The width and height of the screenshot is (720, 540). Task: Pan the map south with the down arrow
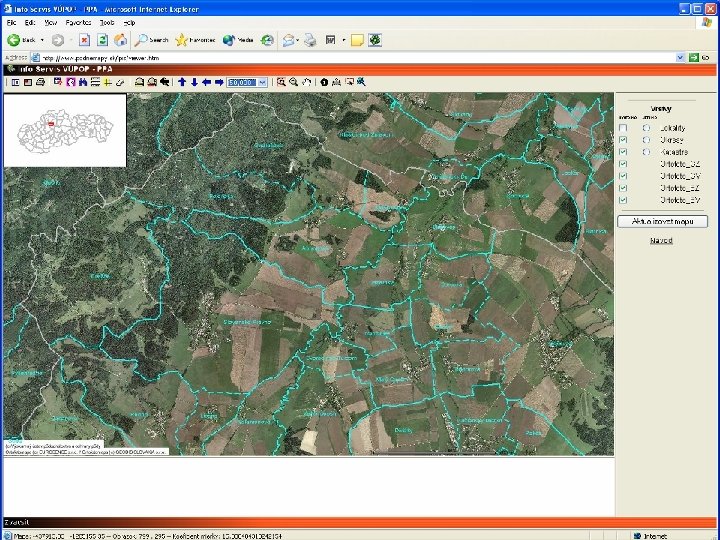point(194,82)
